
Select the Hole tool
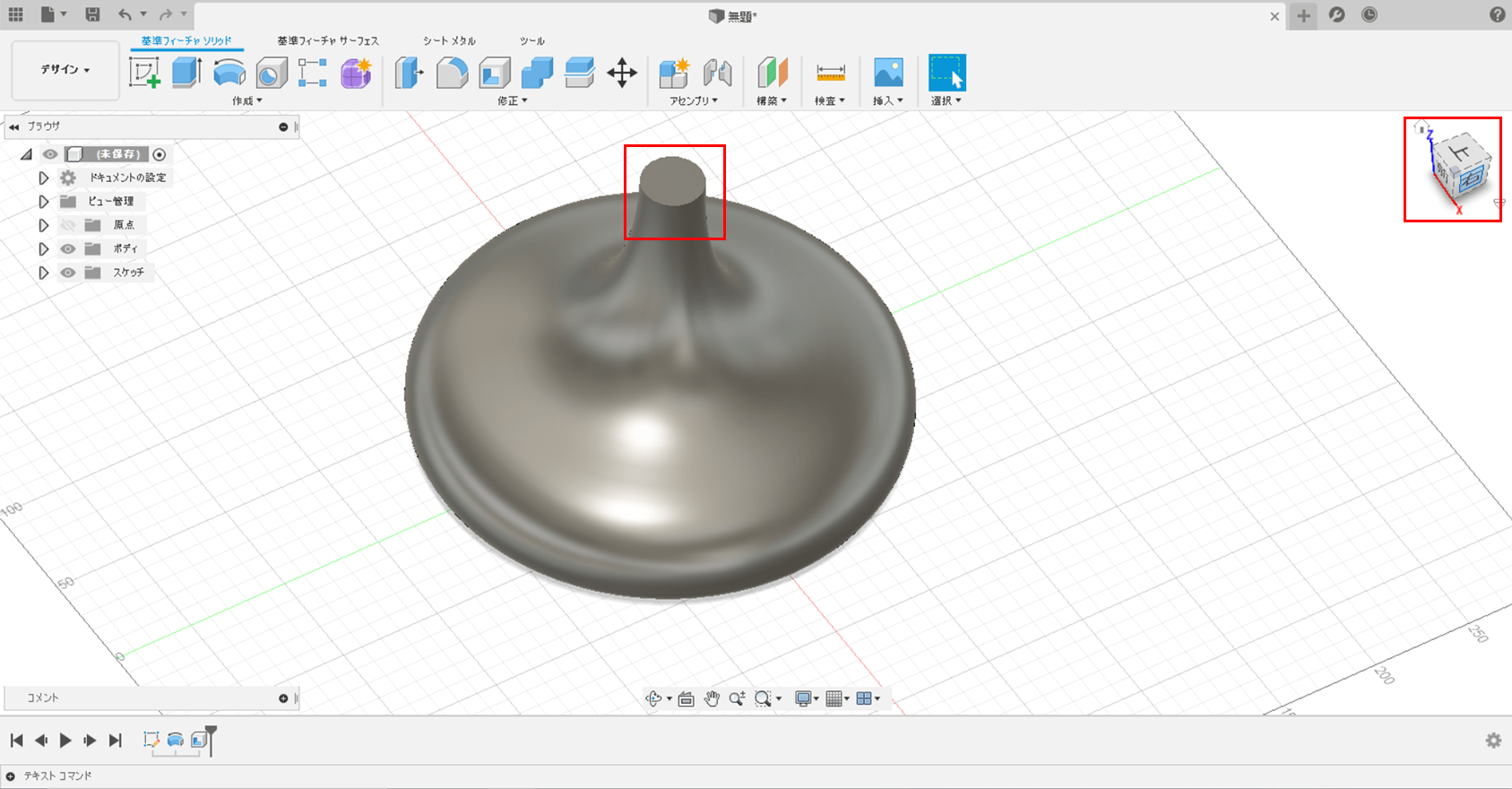click(272, 73)
